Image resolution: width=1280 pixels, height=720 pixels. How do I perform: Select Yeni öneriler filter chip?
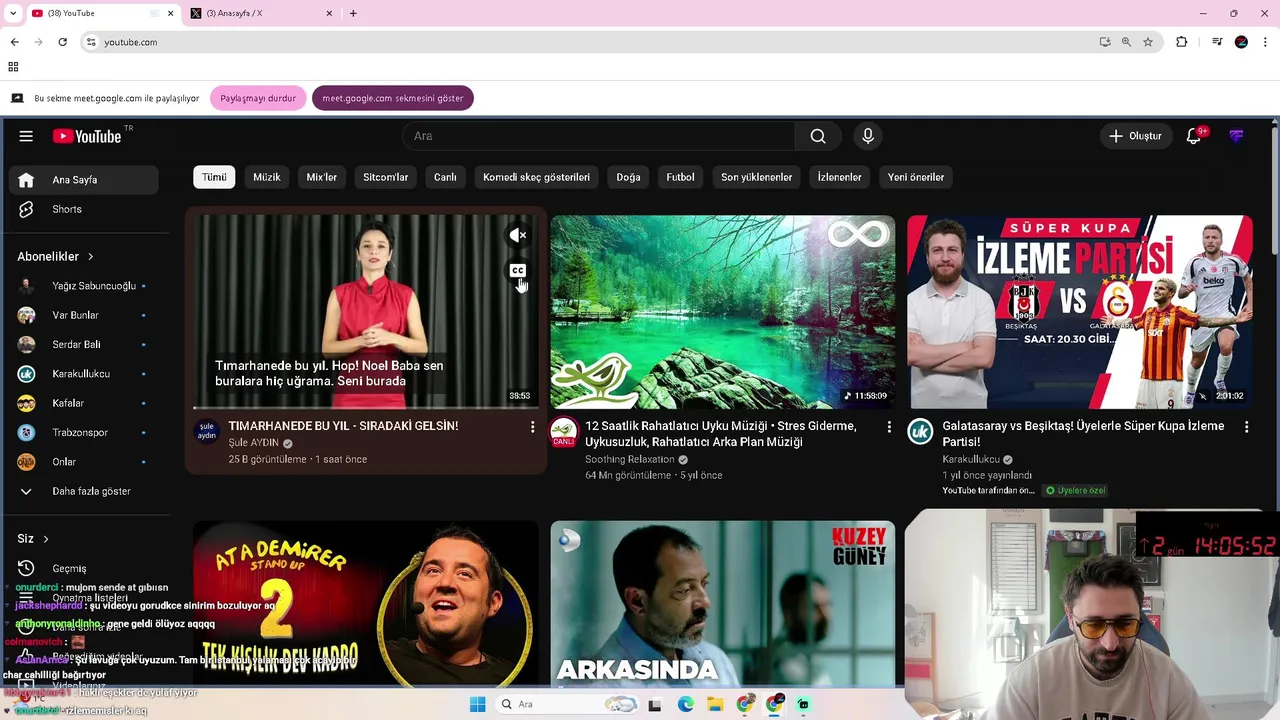click(x=916, y=177)
